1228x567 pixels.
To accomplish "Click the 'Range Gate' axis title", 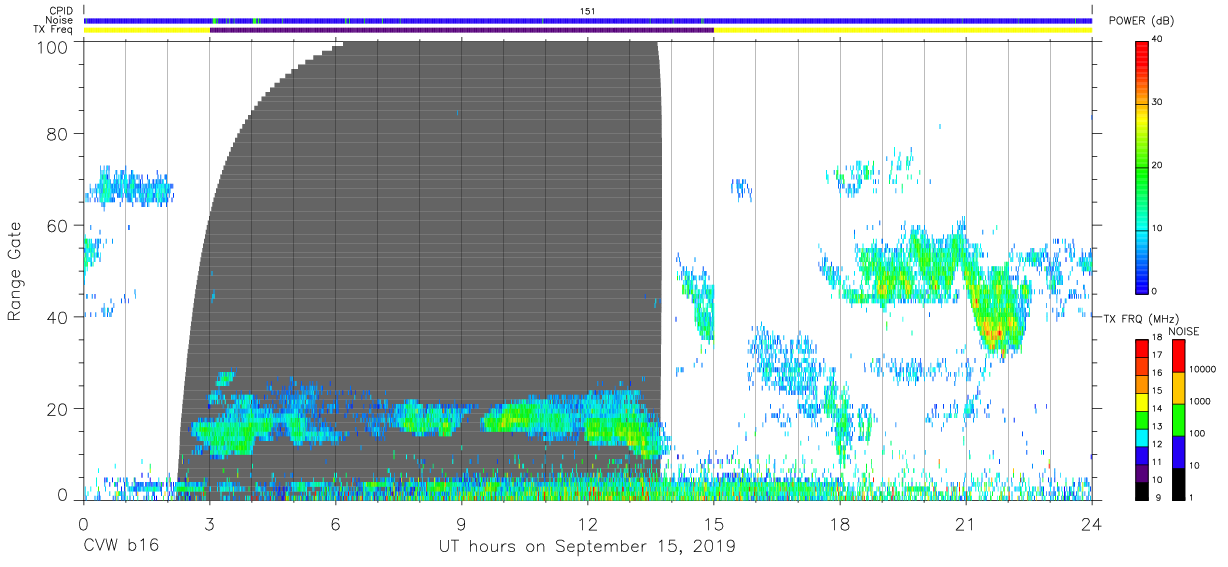I will coord(15,270).
